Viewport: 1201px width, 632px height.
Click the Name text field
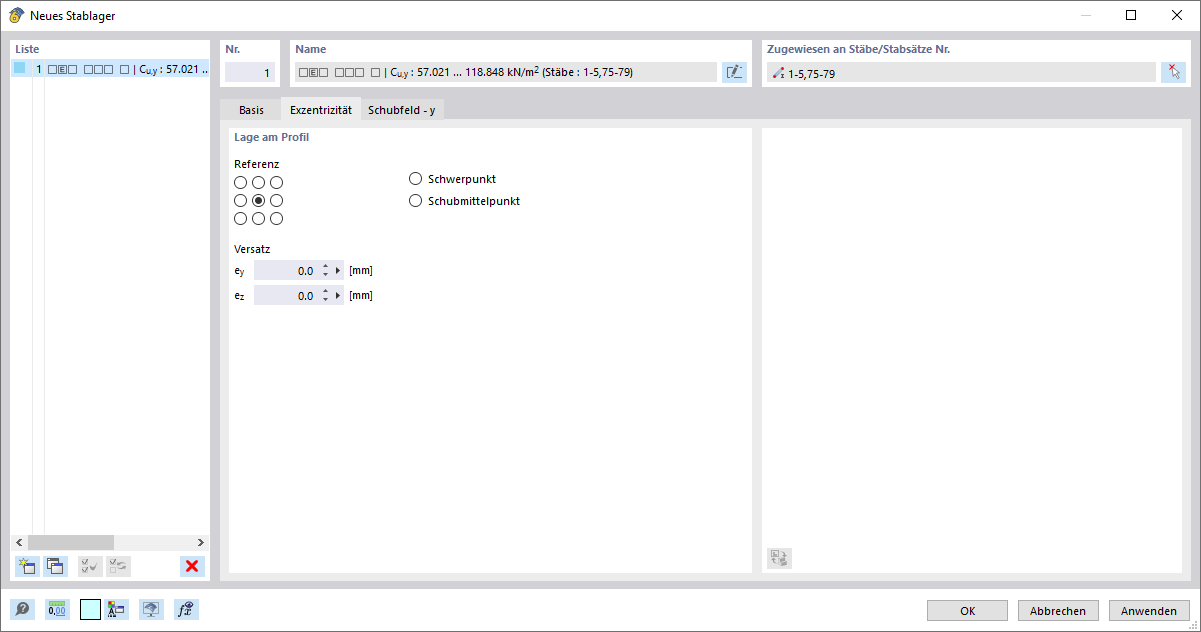pyautogui.click(x=505, y=72)
